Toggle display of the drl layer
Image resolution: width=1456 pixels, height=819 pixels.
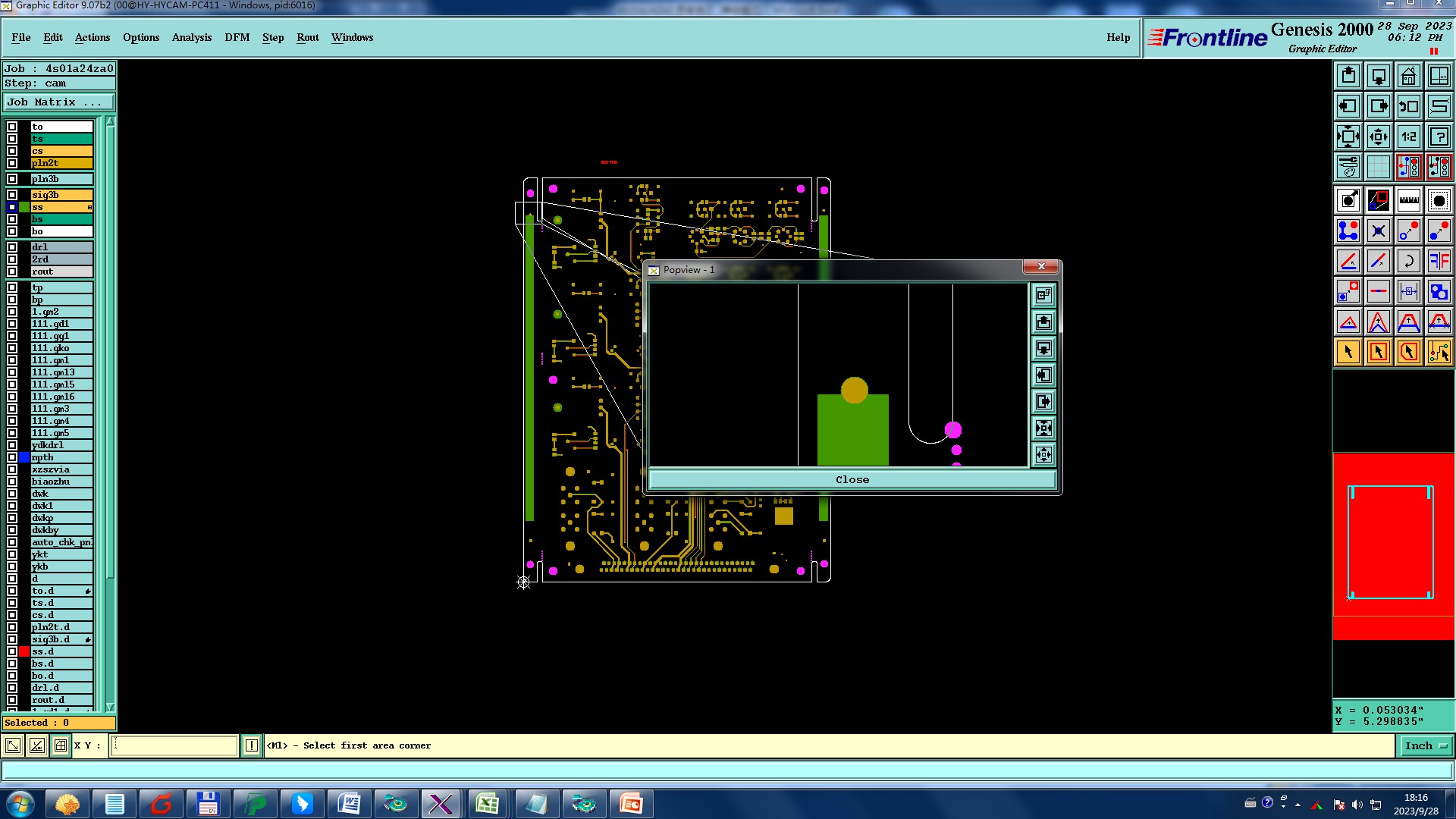point(12,247)
